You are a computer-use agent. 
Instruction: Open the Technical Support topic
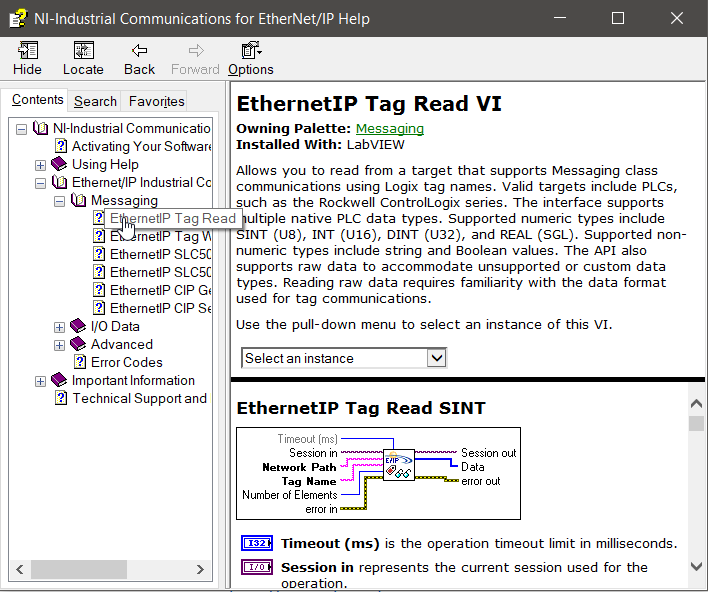click(x=141, y=398)
